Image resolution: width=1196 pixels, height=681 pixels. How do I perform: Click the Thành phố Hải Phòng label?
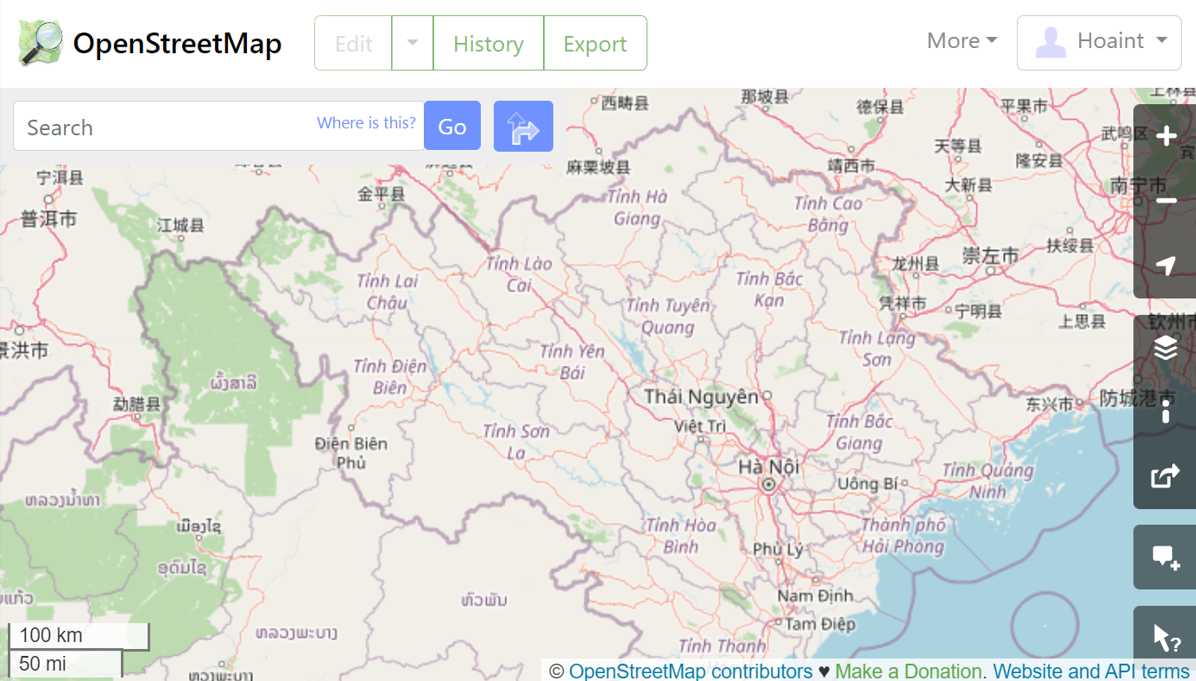(x=903, y=535)
